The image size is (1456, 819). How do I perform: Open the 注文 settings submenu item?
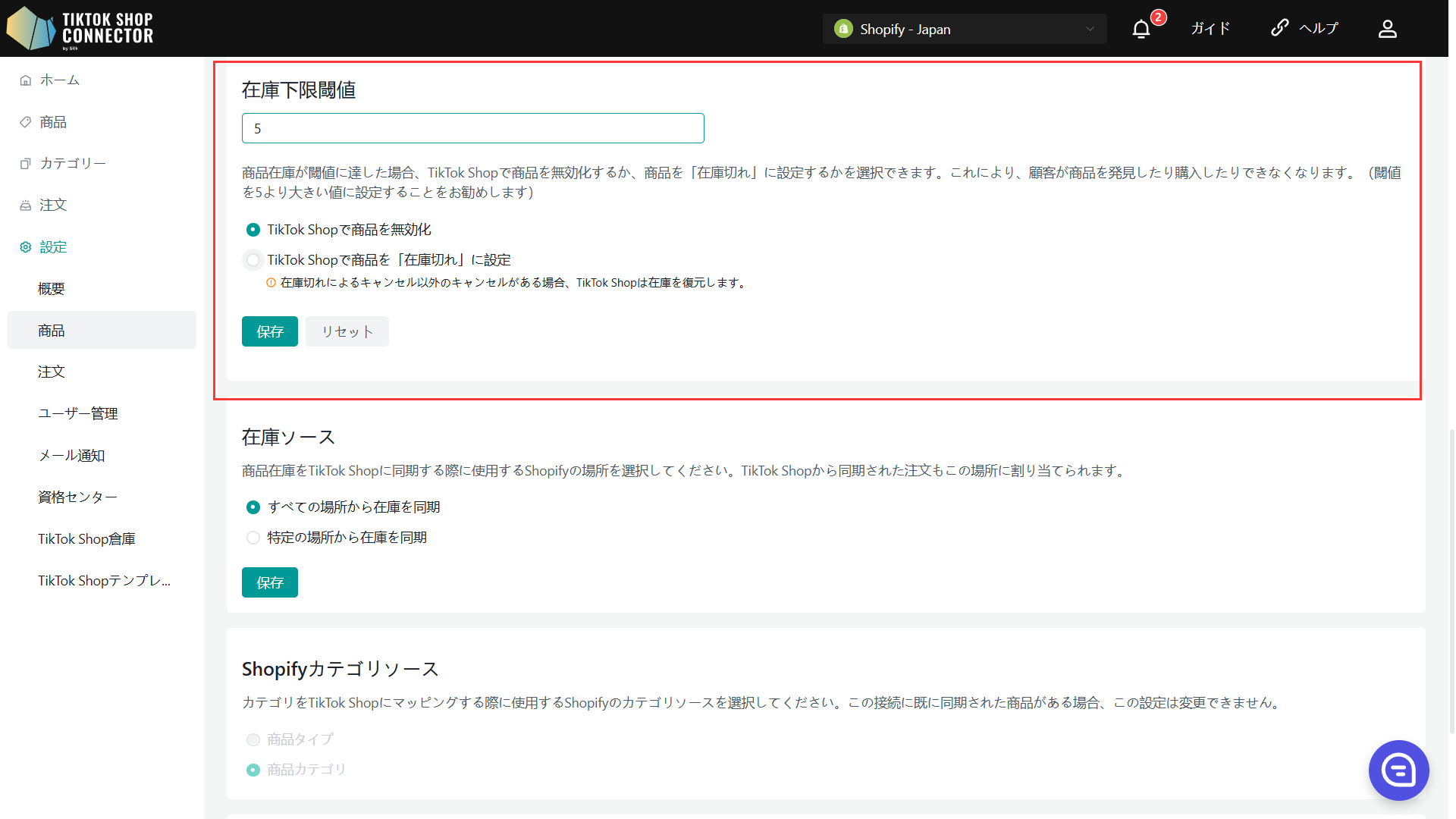click(x=102, y=372)
